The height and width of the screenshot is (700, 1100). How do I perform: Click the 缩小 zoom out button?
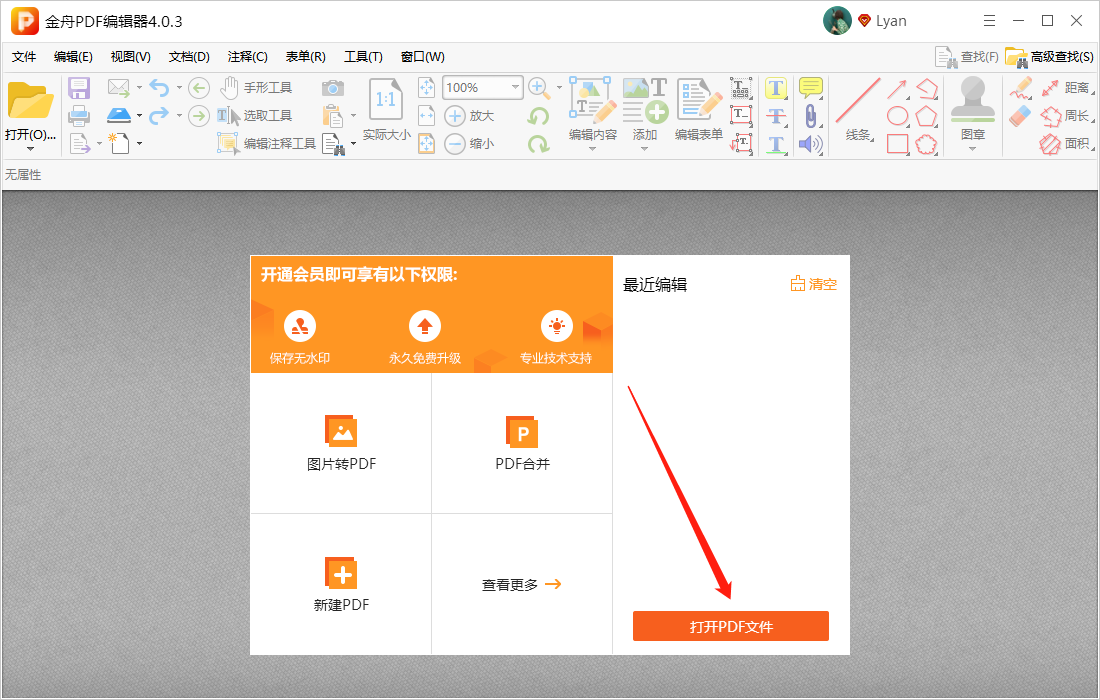[x=469, y=144]
